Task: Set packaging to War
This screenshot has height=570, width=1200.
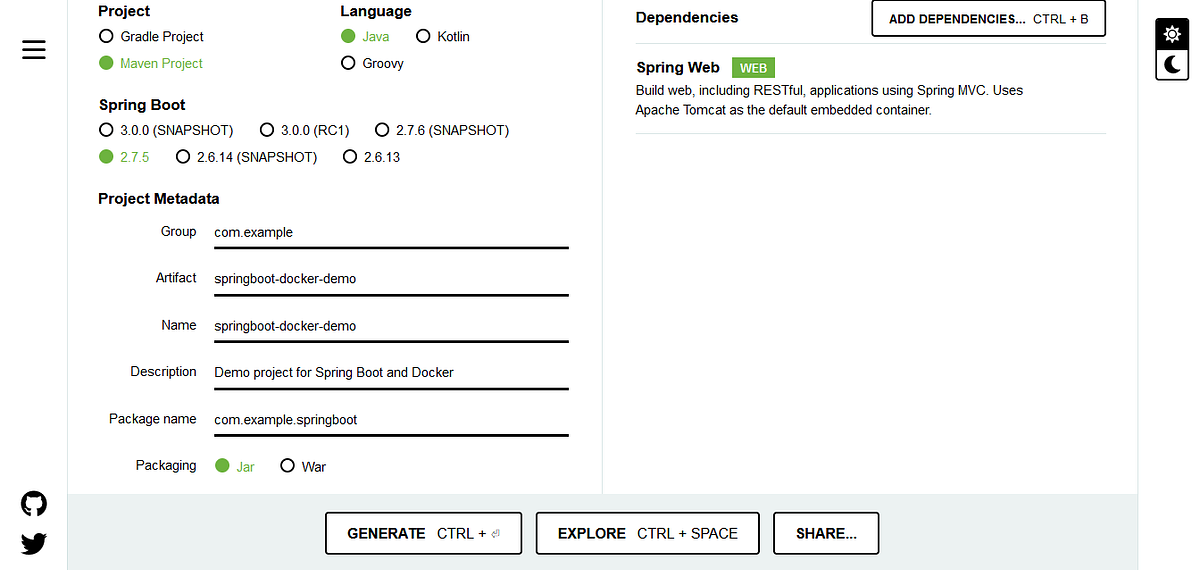Action: (x=303, y=467)
